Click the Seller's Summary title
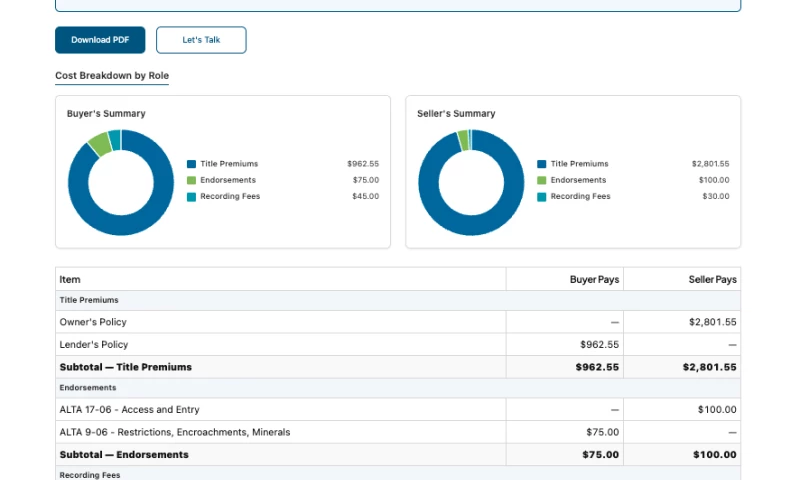This screenshot has height=480, width=800. pyautogui.click(x=456, y=113)
